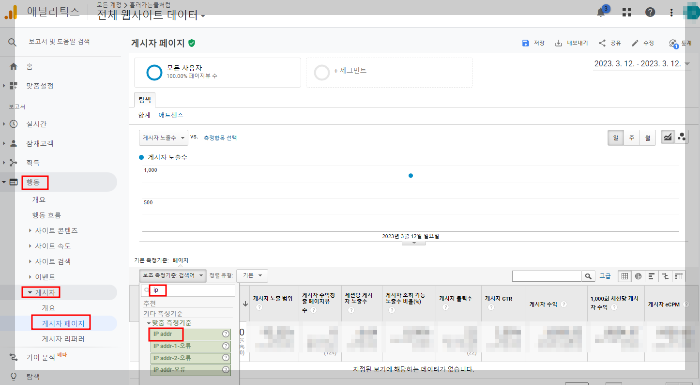Click the share report button
The height and width of the screenshot is (385, 700).
point(609,43)
